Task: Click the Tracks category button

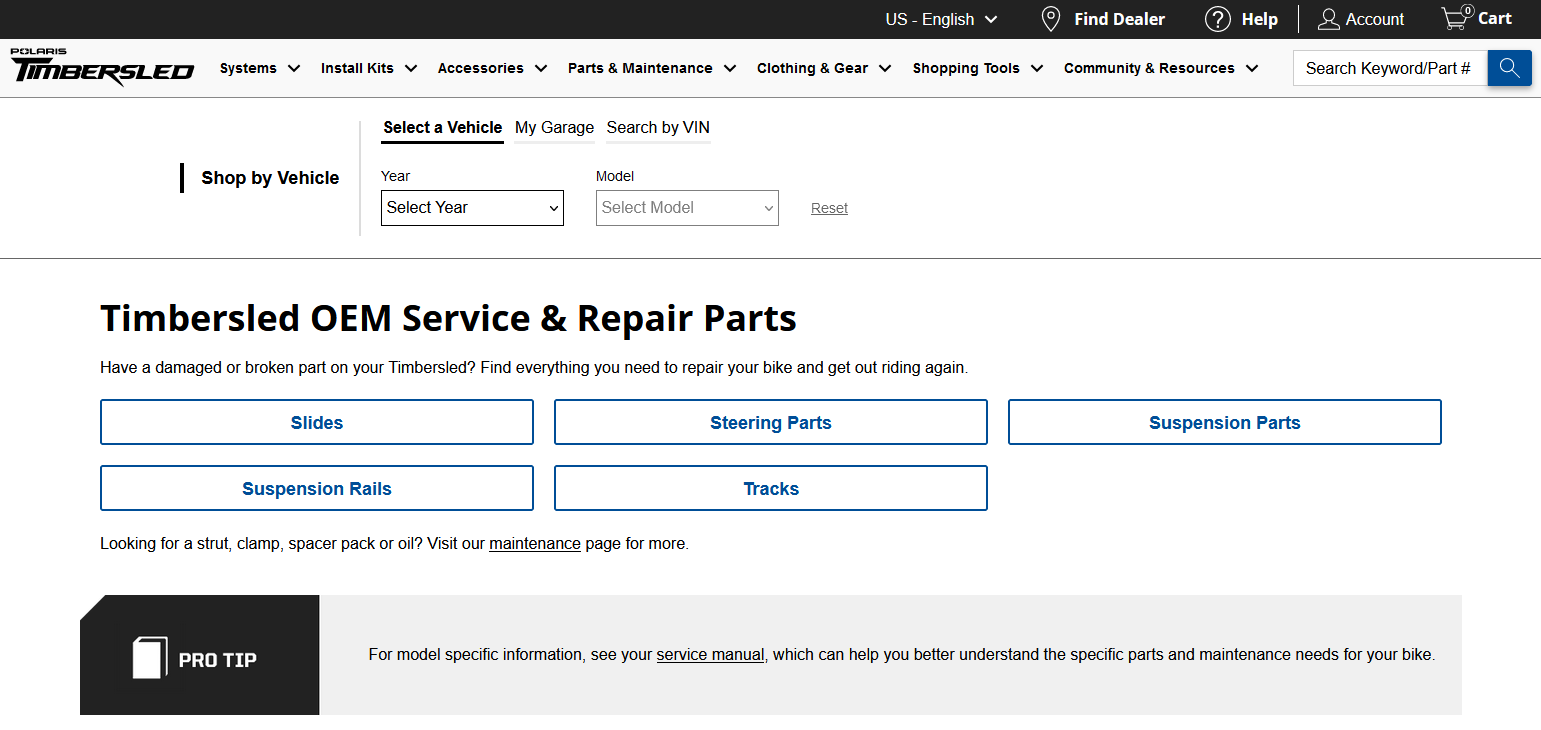Action: (x=771, y=489)
